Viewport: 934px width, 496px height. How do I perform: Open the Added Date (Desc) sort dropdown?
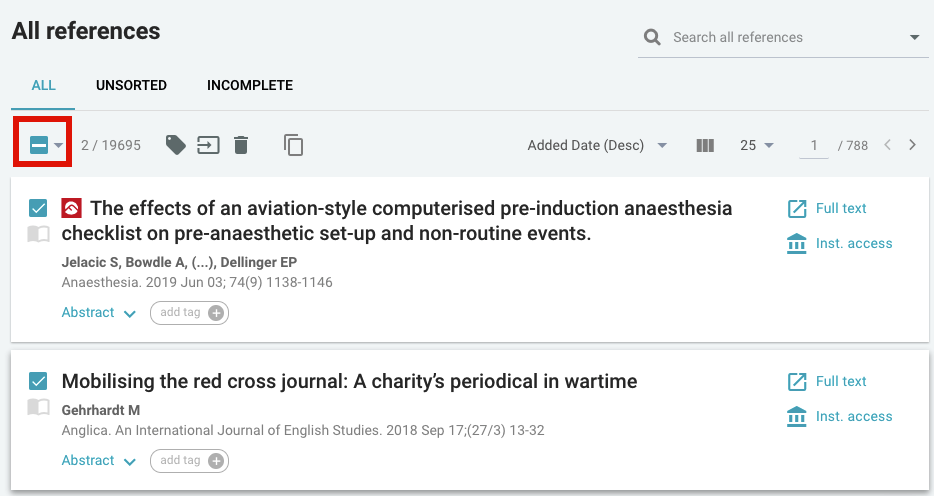tap(597, 145)
